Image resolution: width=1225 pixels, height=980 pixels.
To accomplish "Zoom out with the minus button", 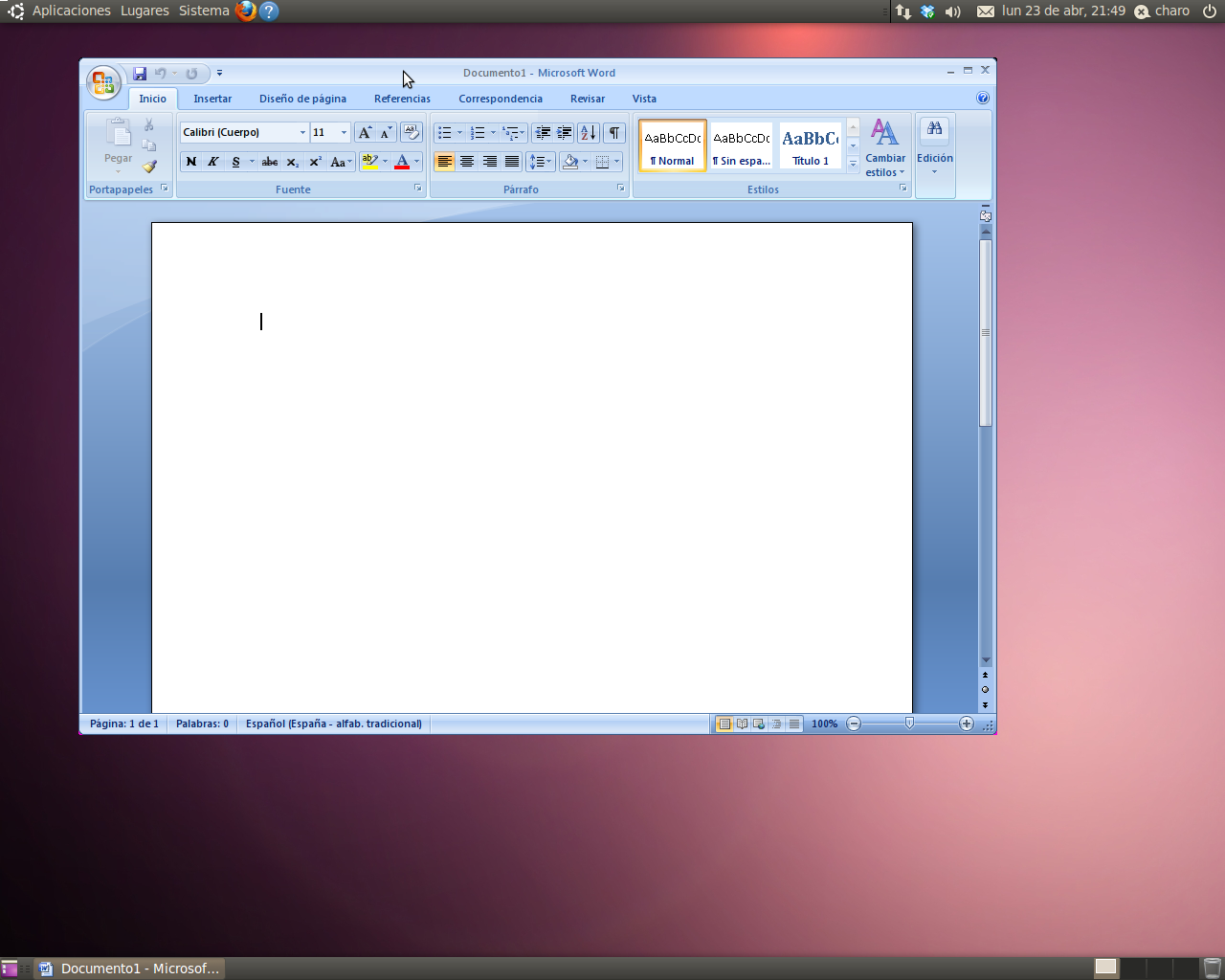I will 854,724.
